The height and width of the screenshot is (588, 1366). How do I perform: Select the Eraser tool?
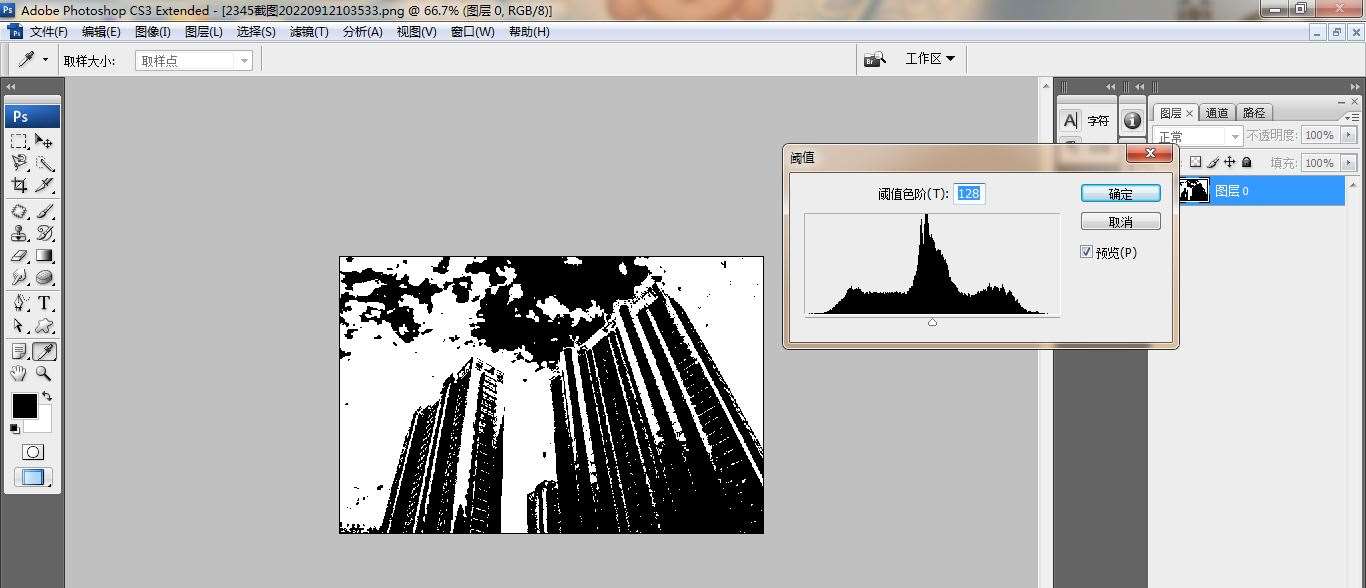[19, 256]
